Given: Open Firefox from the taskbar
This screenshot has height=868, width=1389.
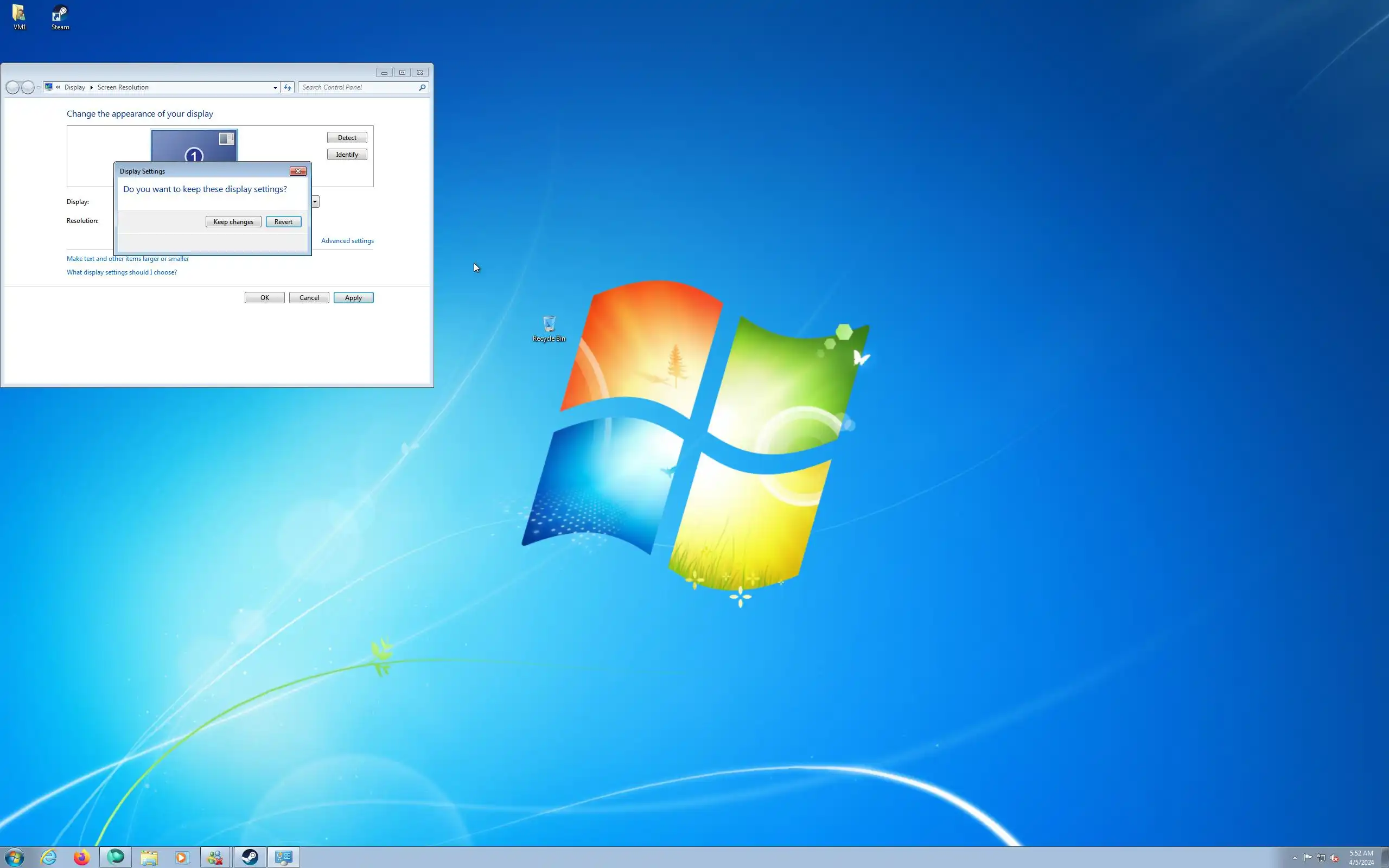Looking at the screenshot, I should click(81, 857).
